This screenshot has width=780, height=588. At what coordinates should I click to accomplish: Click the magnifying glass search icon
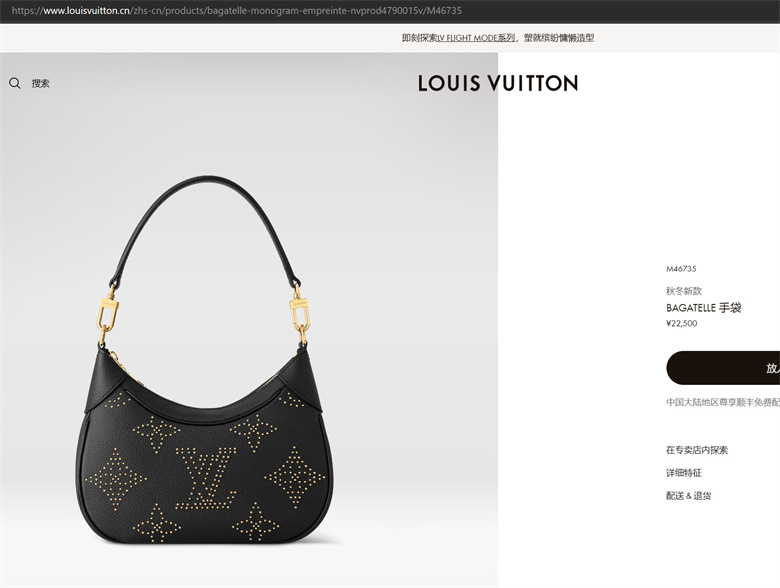click(x=14, y=83)
